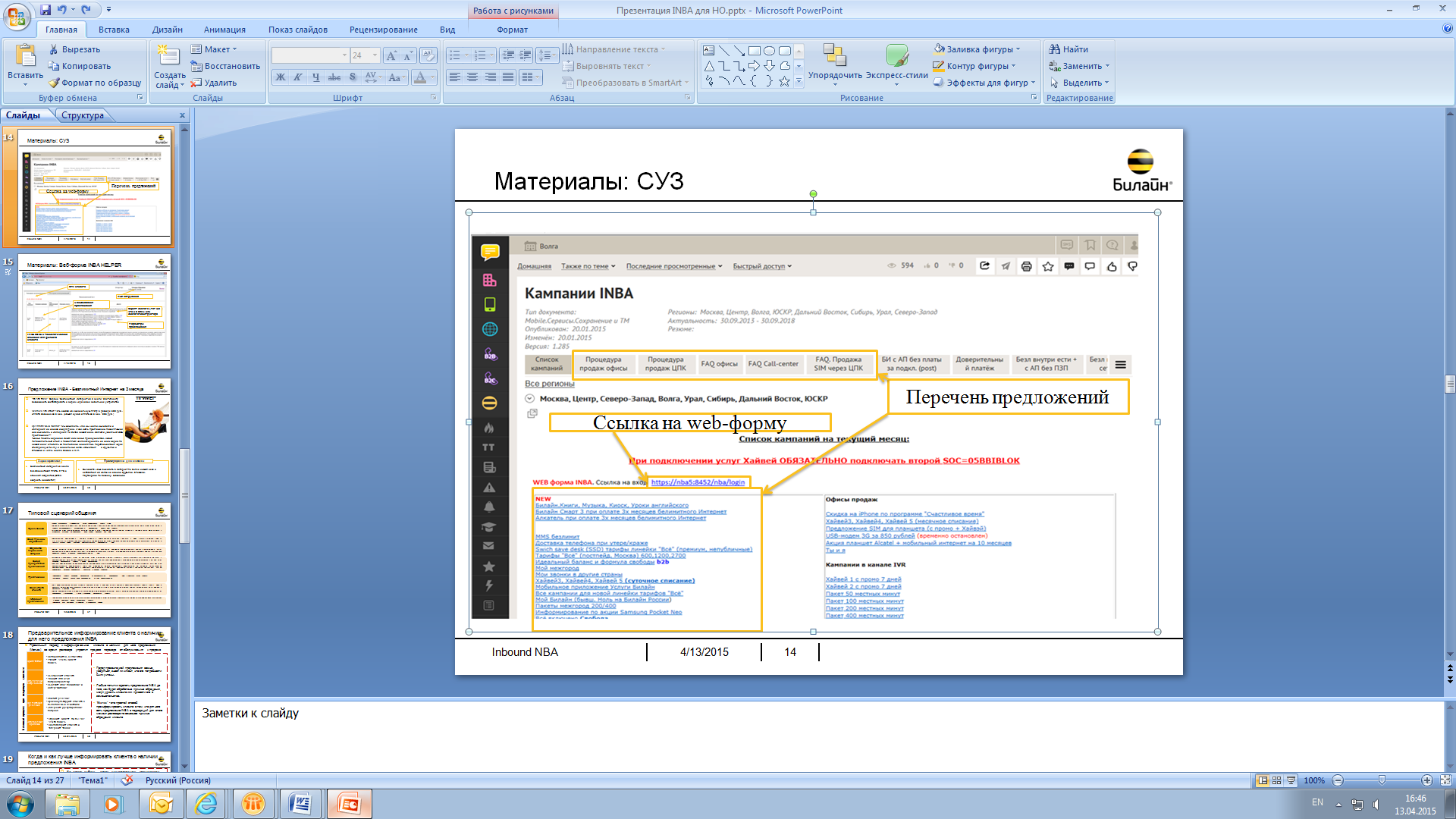
Task: Click Заменить replace button
Action: [1080, 66]
